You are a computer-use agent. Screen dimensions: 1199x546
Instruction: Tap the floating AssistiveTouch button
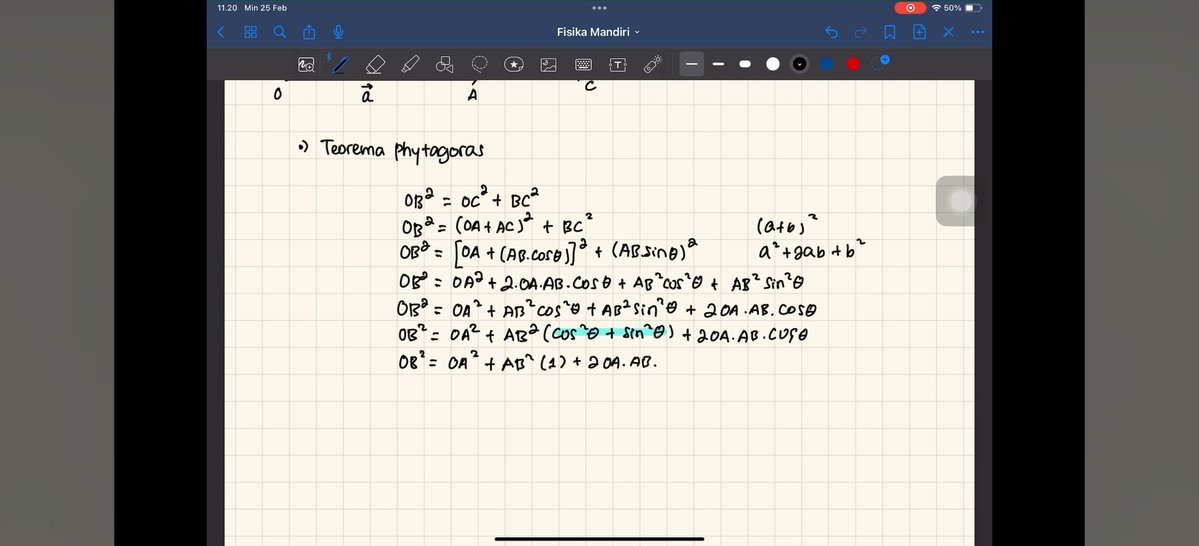pos(960,201)
